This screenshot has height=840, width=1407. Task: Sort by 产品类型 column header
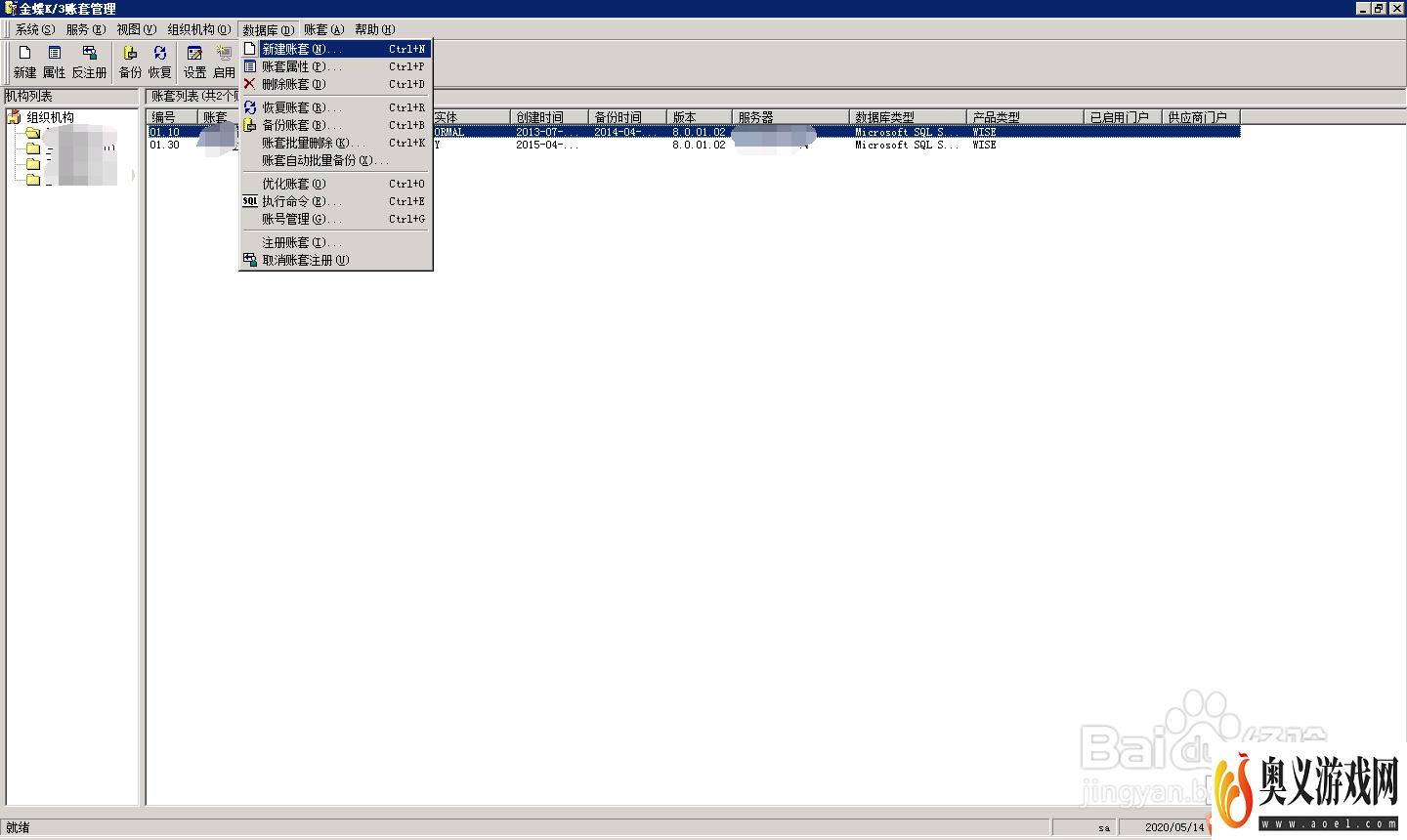click(x=1025, y=117)
